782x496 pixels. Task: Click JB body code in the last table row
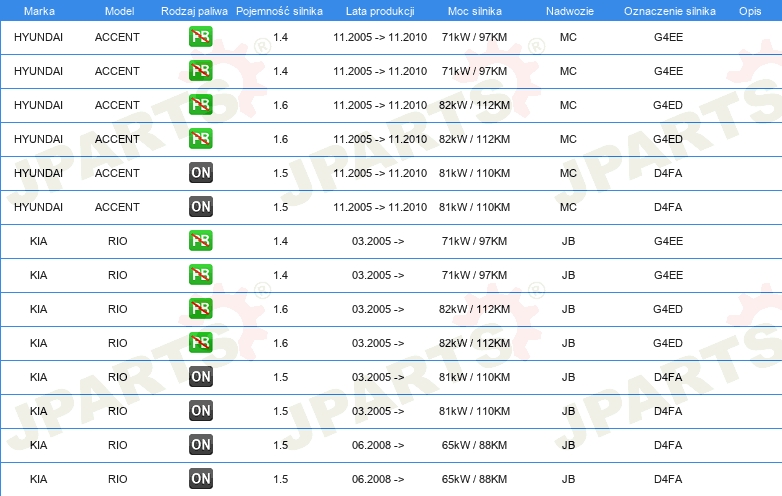pos(568,479)
